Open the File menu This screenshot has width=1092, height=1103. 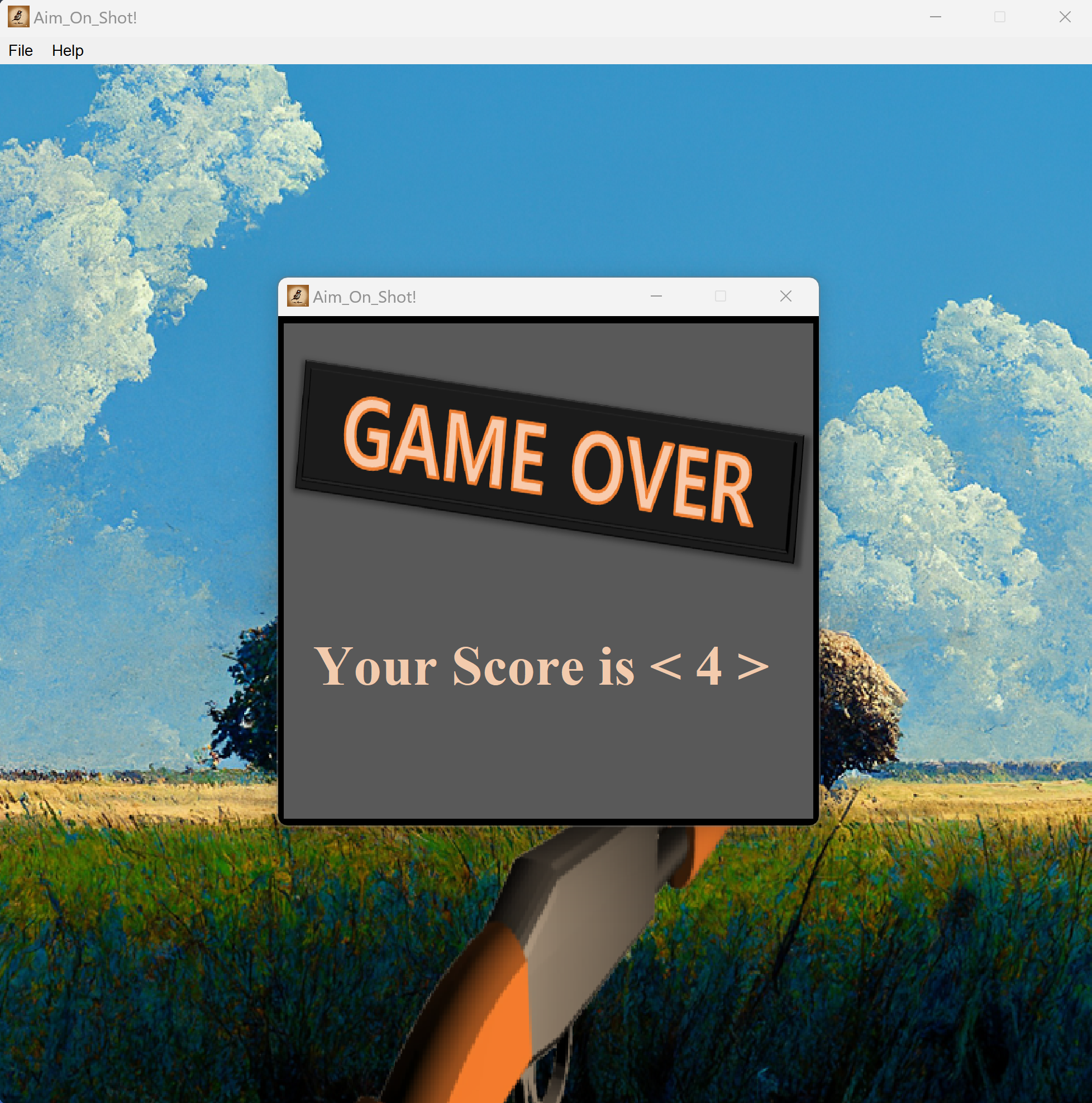click(x=20, y=50)
